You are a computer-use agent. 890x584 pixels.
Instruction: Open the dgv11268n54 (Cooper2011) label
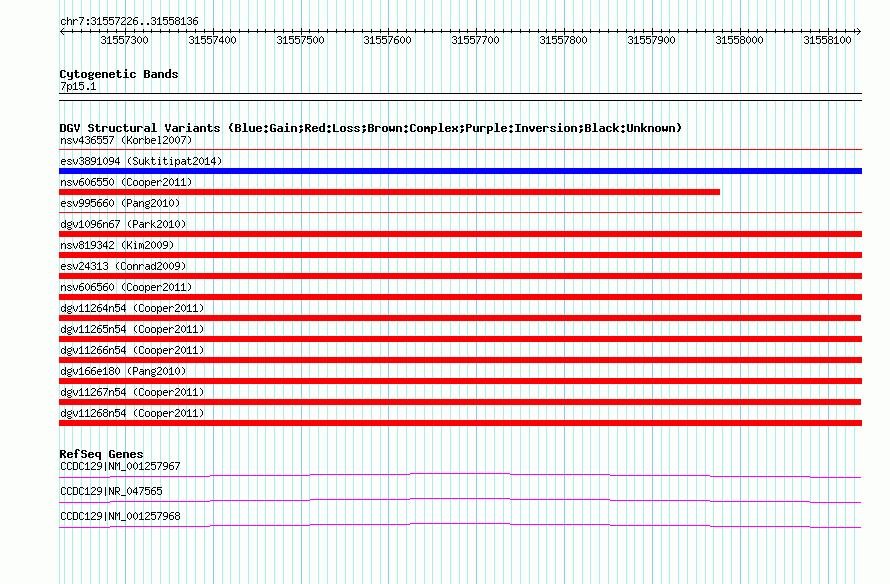tap(132, 413)
